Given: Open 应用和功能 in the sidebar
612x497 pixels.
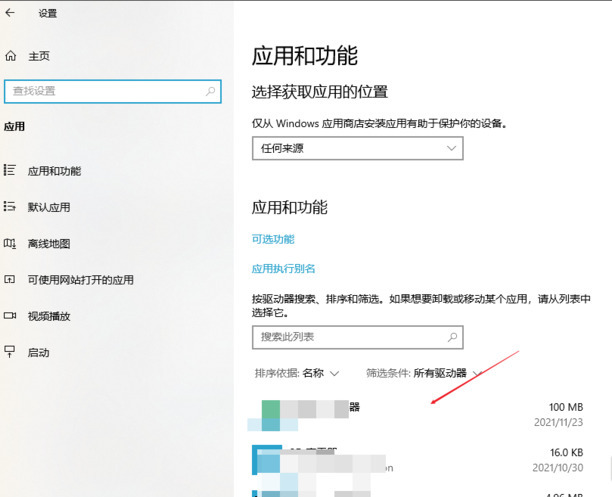Looking at the screenshot, I should [x=54, y=171].
